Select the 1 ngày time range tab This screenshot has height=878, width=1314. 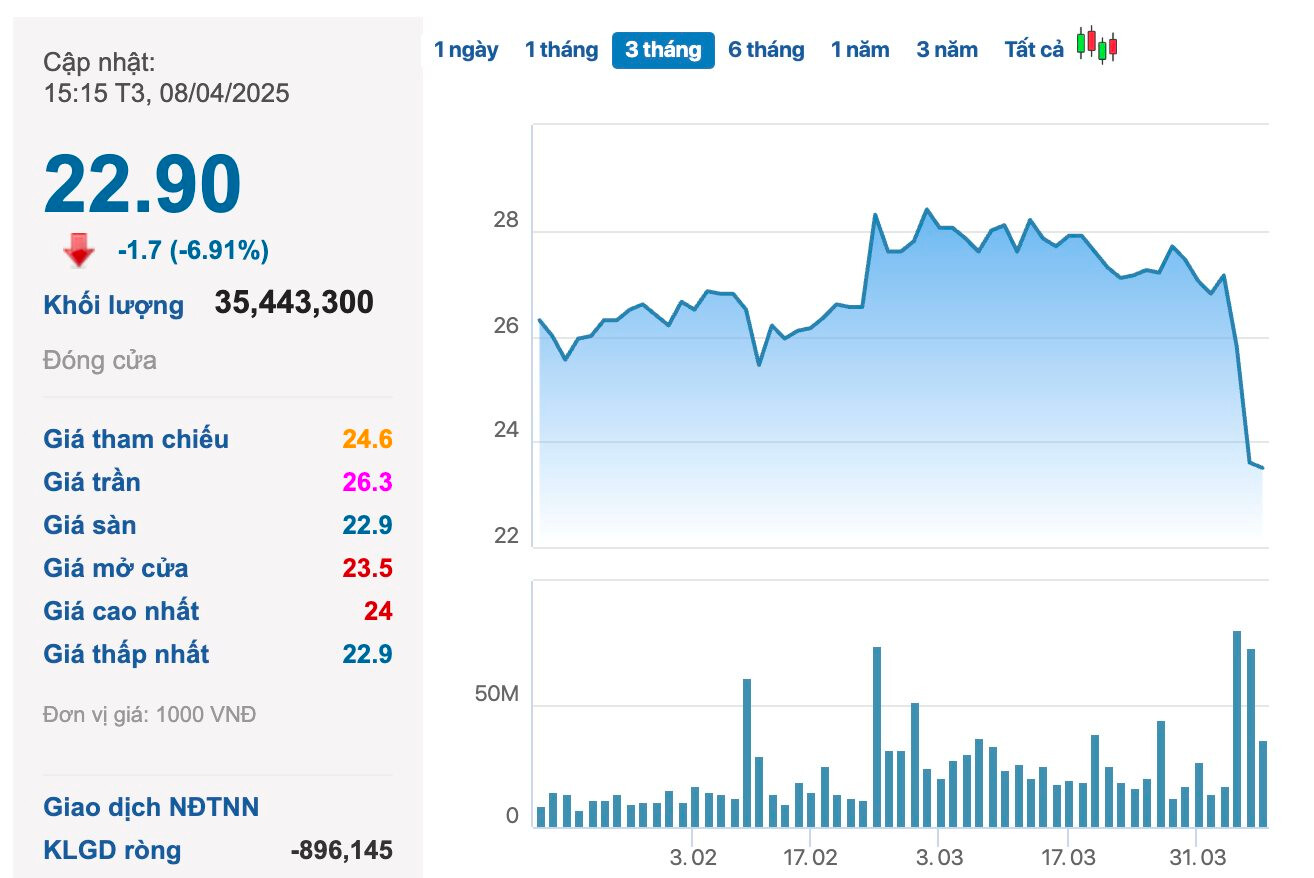coord(466,50)
